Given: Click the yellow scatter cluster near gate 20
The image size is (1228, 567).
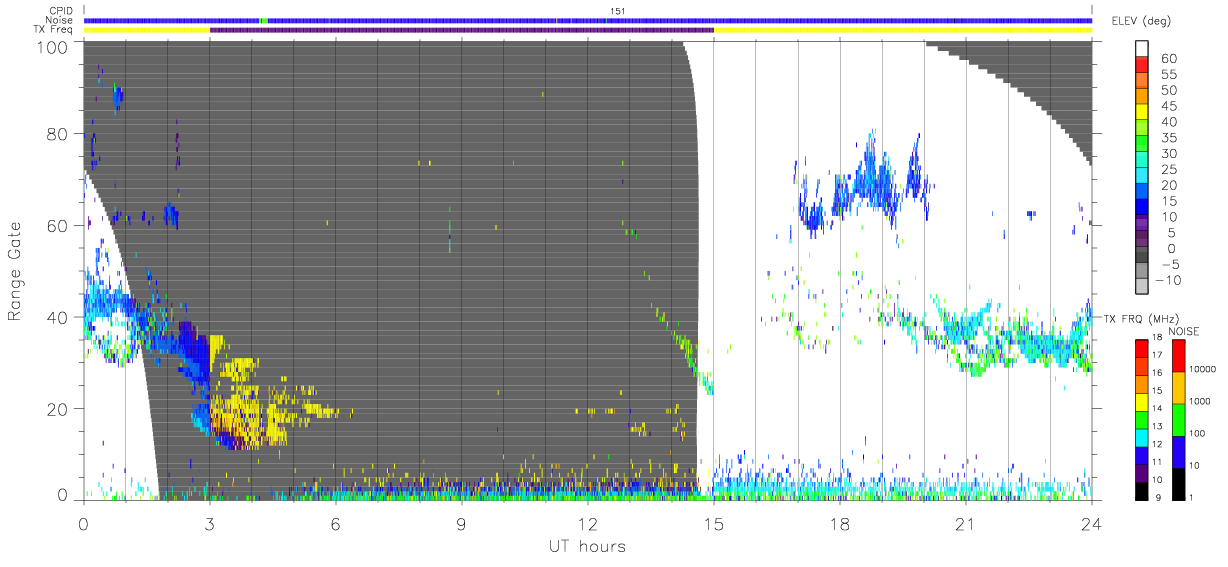Looking at the screenshot, I should click(250, 408).
